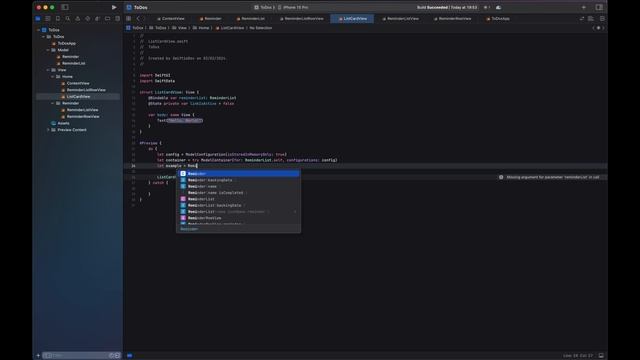This screenshot has height=360, width=640.
Task: Toggle the inspector panel on the right
Action: 599,7
